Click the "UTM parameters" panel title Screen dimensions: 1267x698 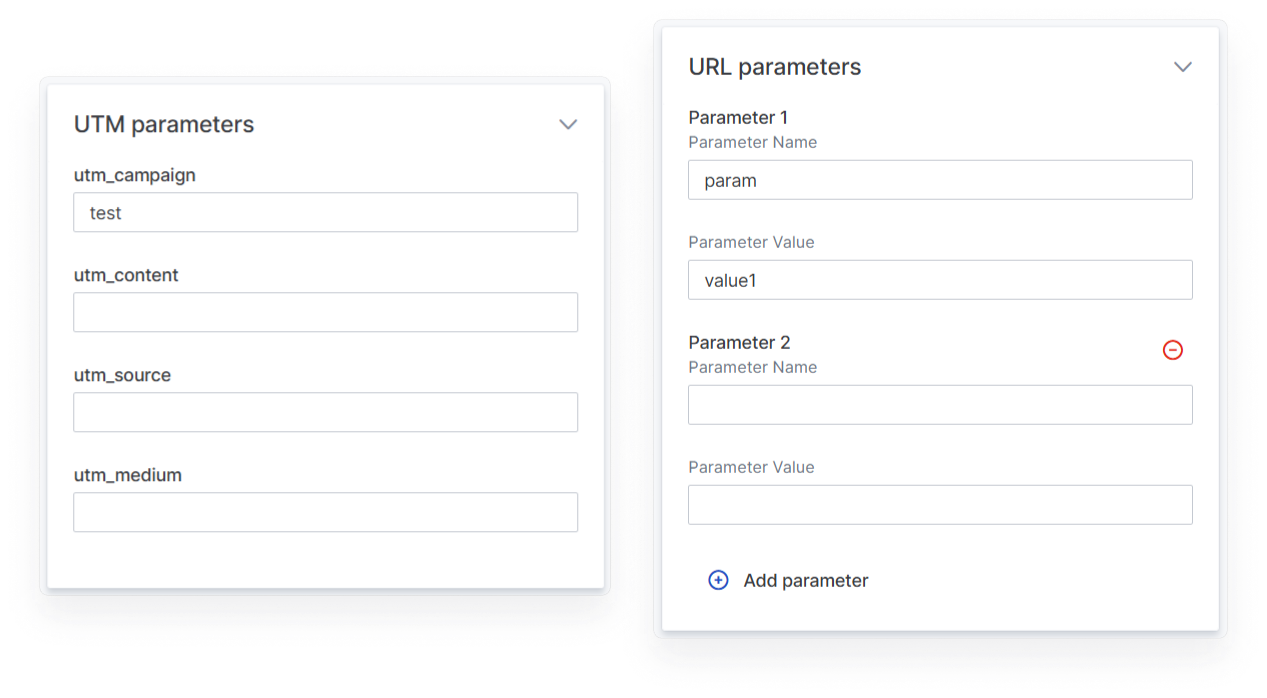(x=164, y=124)
